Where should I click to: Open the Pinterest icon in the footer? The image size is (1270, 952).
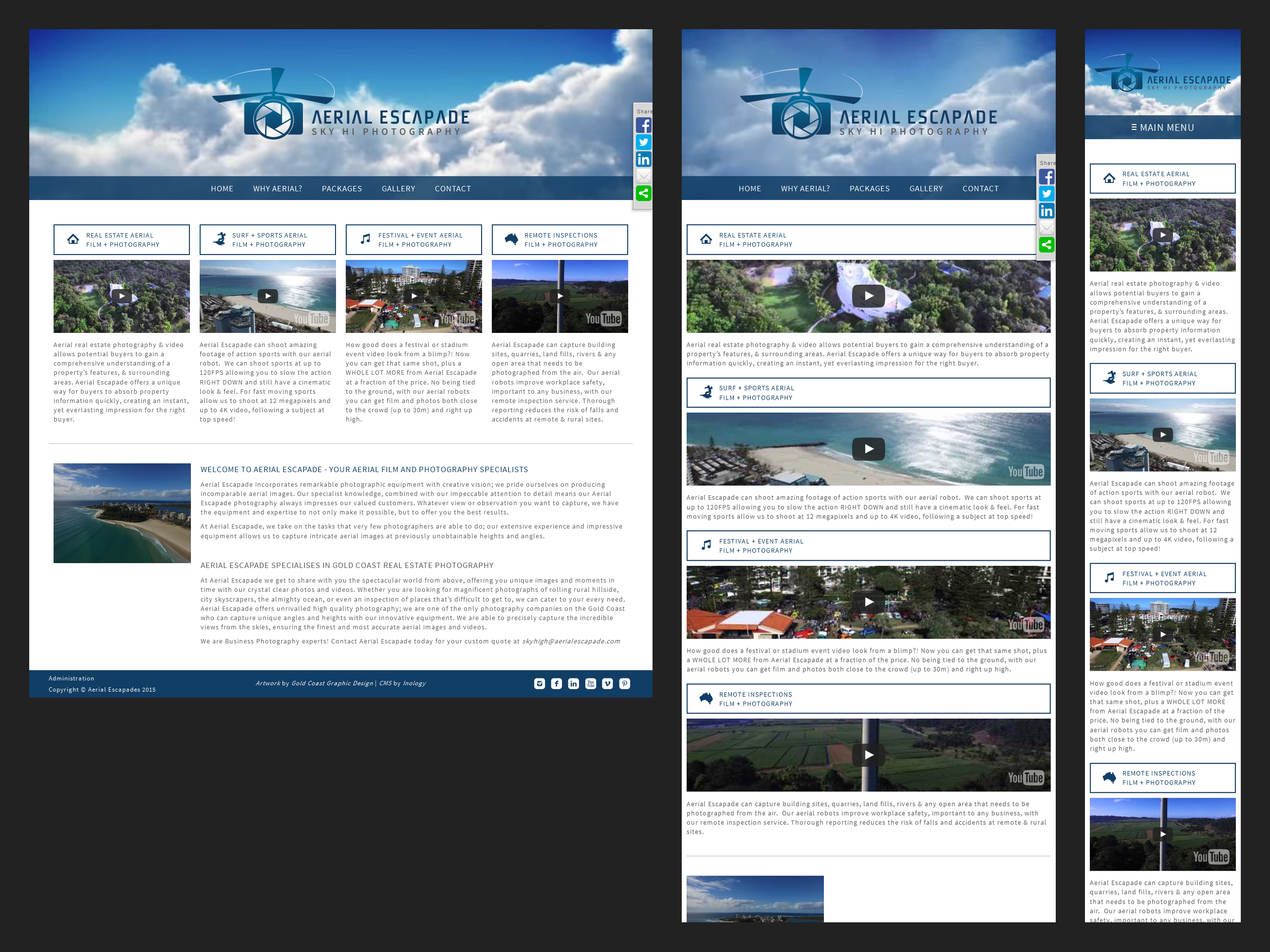(625, 683)
